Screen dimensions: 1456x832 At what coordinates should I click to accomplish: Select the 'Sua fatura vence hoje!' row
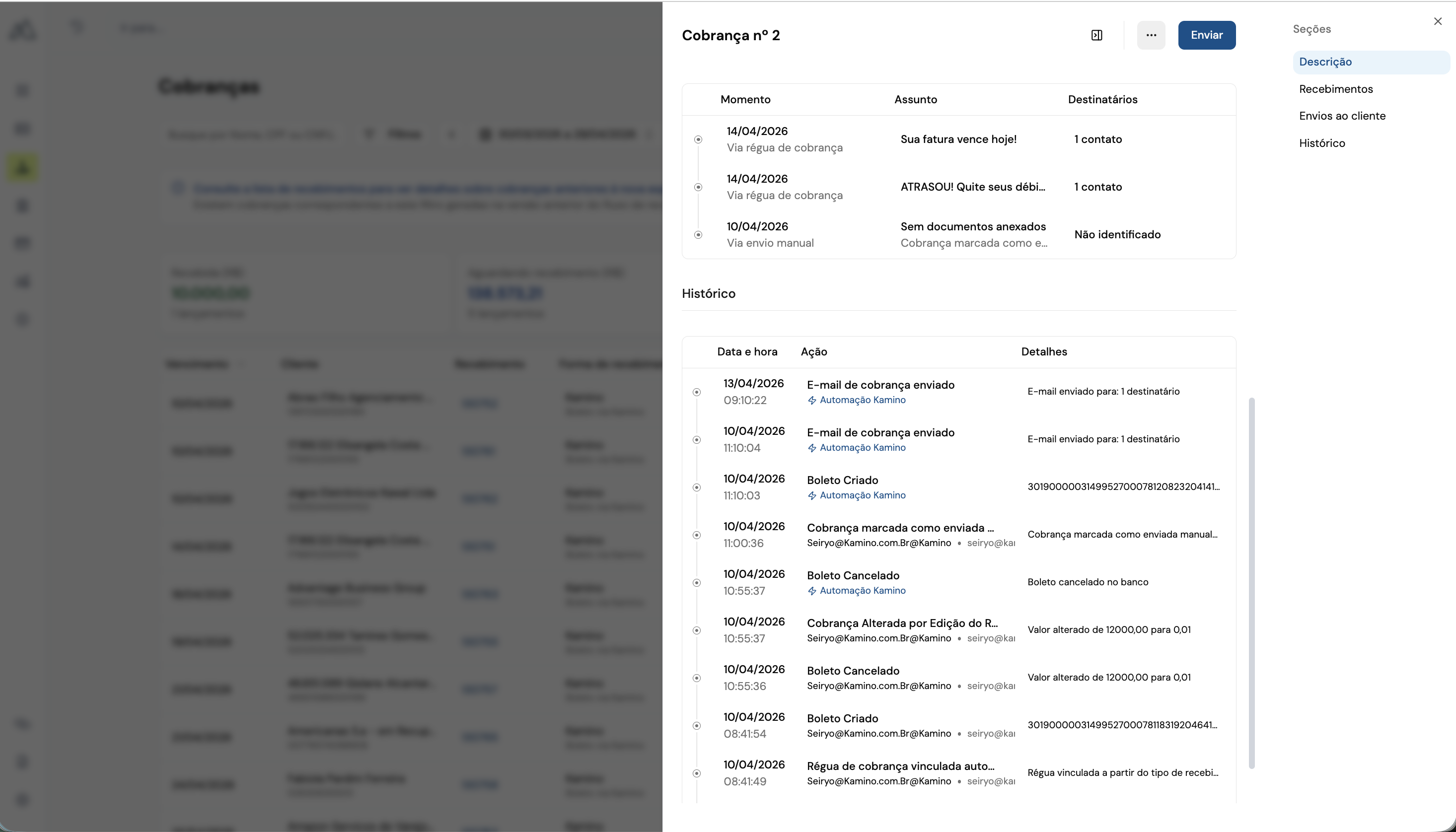click(958, 139)
